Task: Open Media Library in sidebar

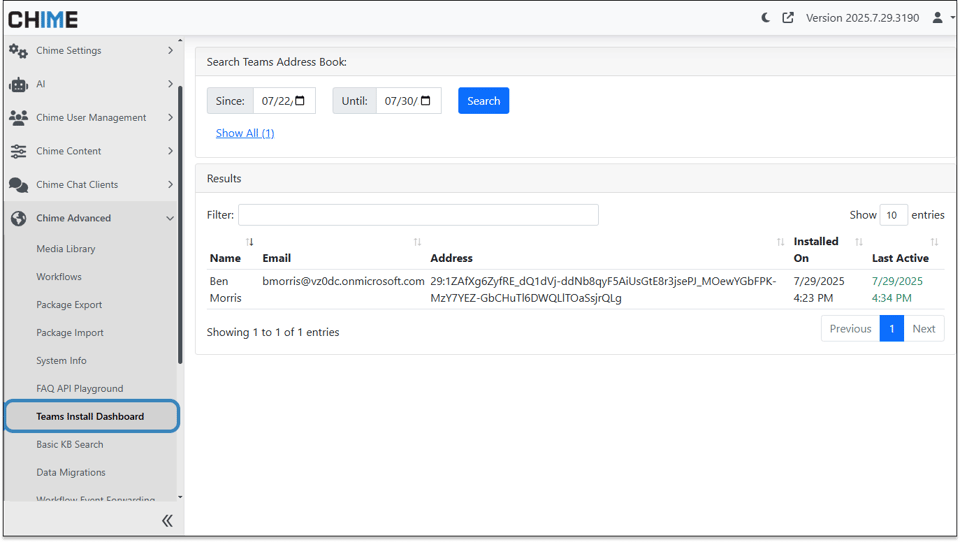Action: pyautogui.click(x=66, y=249)
